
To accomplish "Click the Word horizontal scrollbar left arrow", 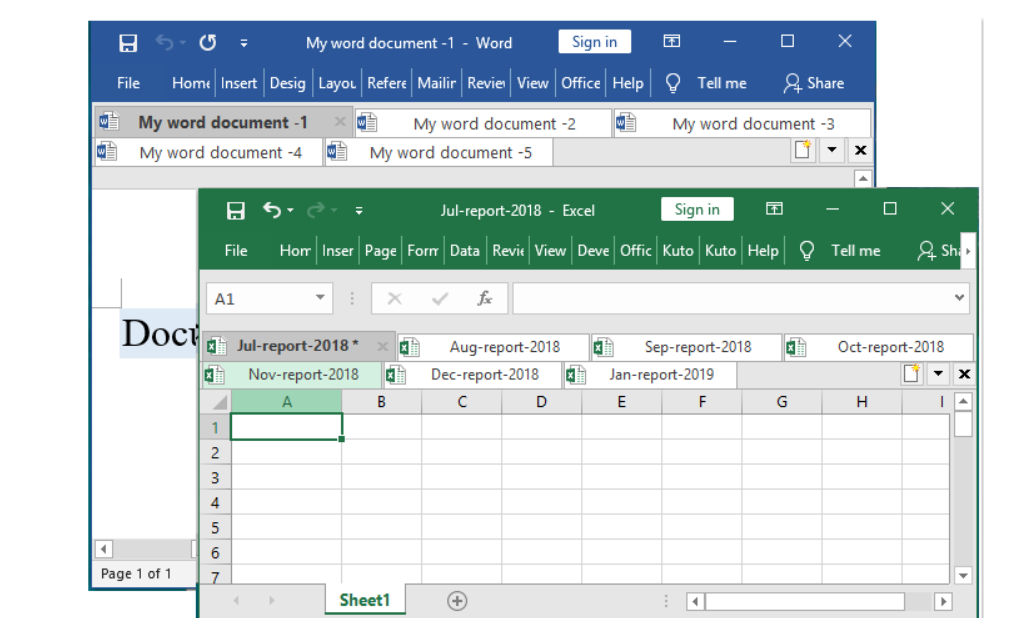I will (x=103, y=549).
